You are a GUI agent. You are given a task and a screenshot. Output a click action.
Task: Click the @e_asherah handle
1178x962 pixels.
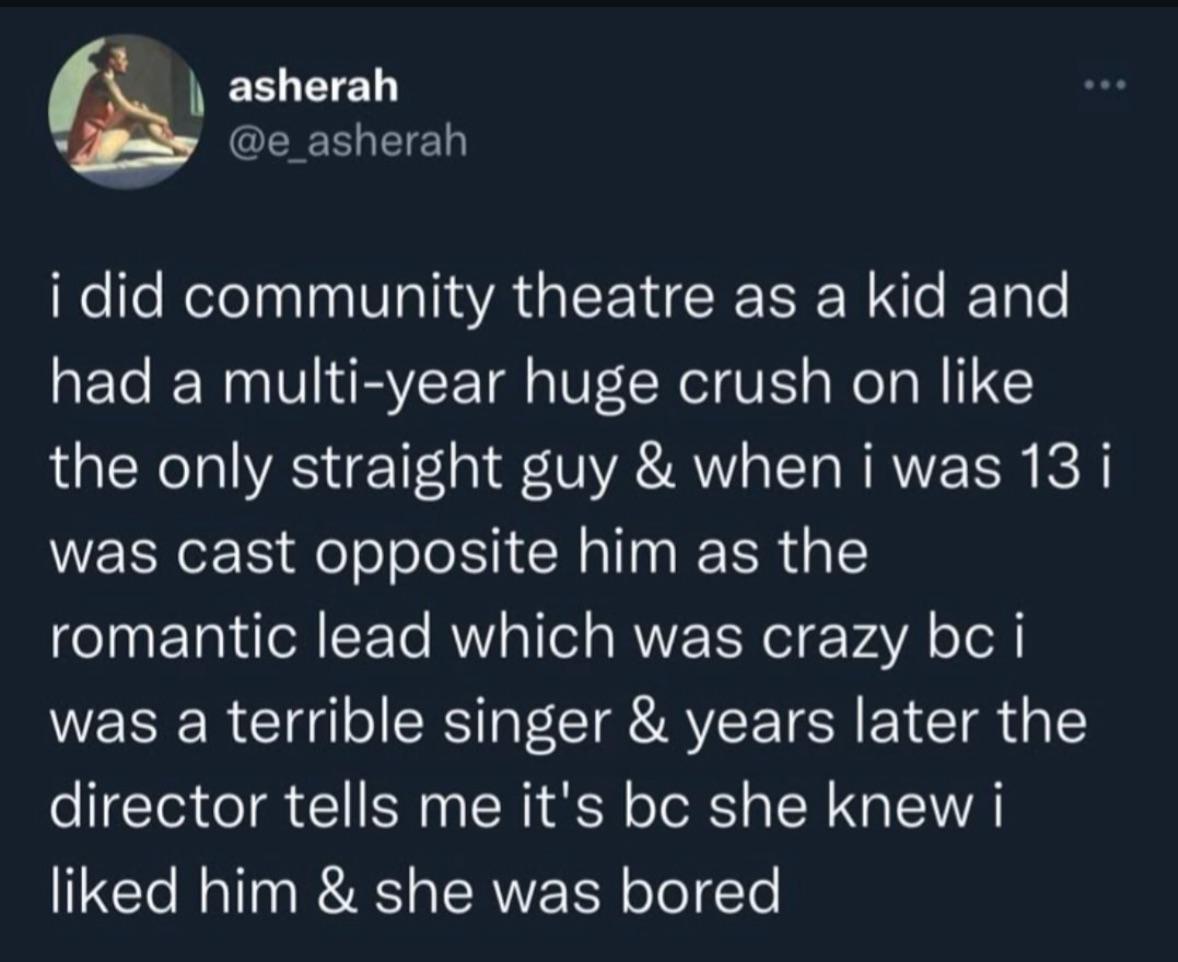coord(347,141)
